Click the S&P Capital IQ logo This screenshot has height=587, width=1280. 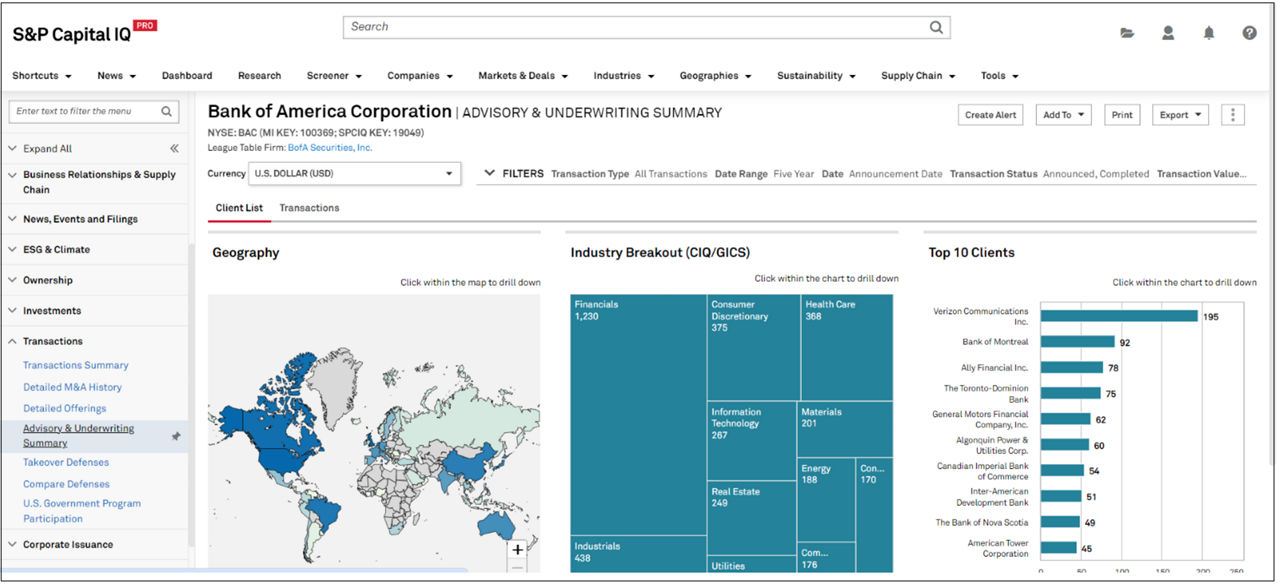[x=84, y=33]
